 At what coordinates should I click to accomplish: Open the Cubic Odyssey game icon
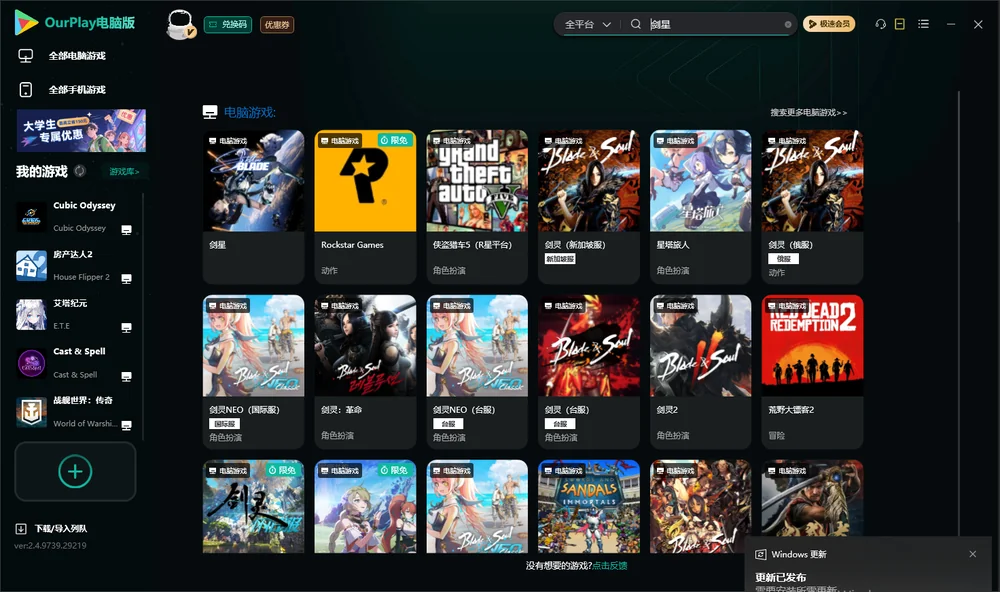pos(31,217)
